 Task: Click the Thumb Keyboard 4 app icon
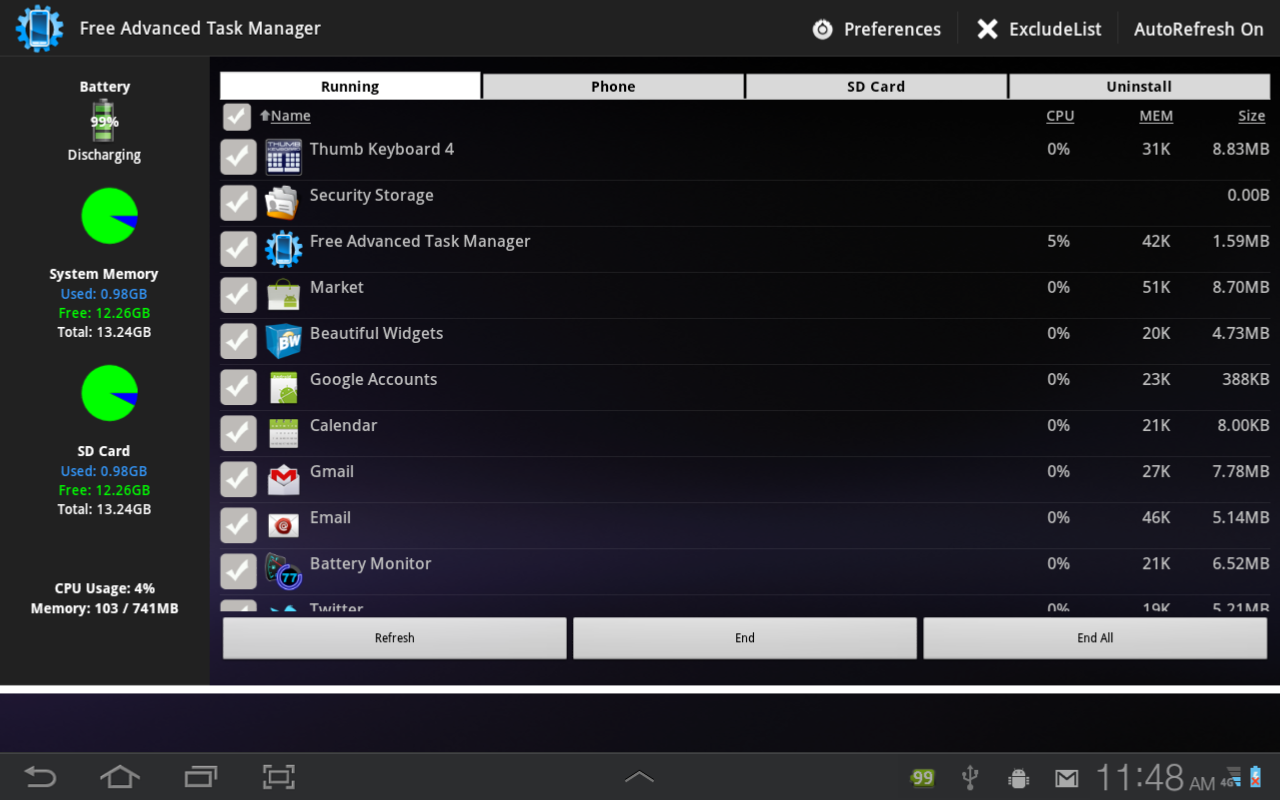point(284,157)
